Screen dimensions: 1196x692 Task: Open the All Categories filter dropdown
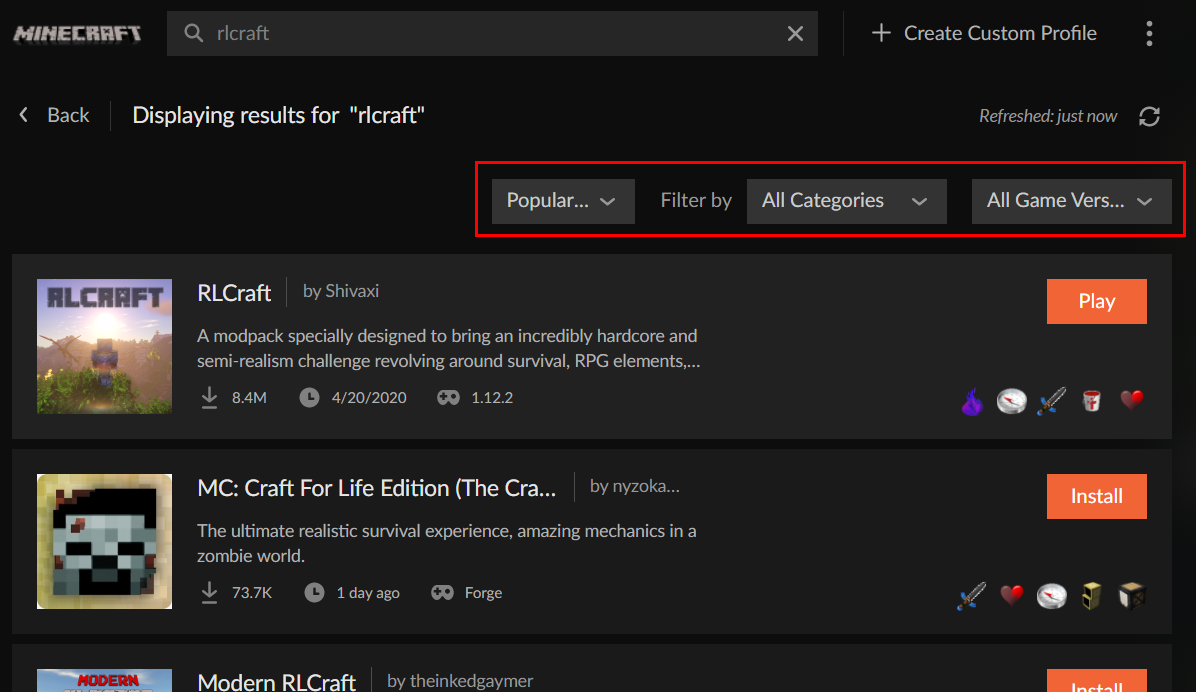pos(847,201)
